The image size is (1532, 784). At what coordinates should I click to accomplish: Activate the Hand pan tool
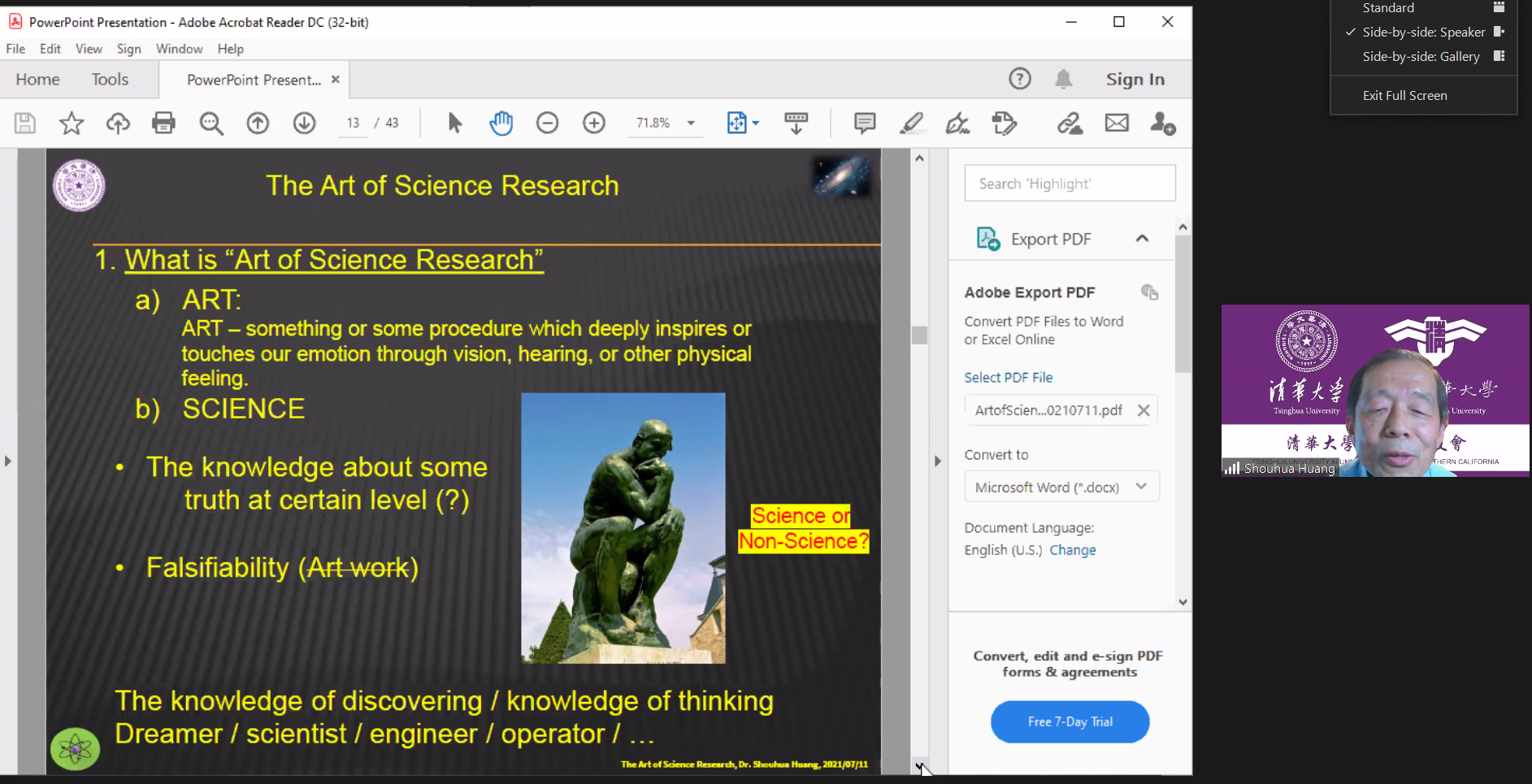click(501, 123)
